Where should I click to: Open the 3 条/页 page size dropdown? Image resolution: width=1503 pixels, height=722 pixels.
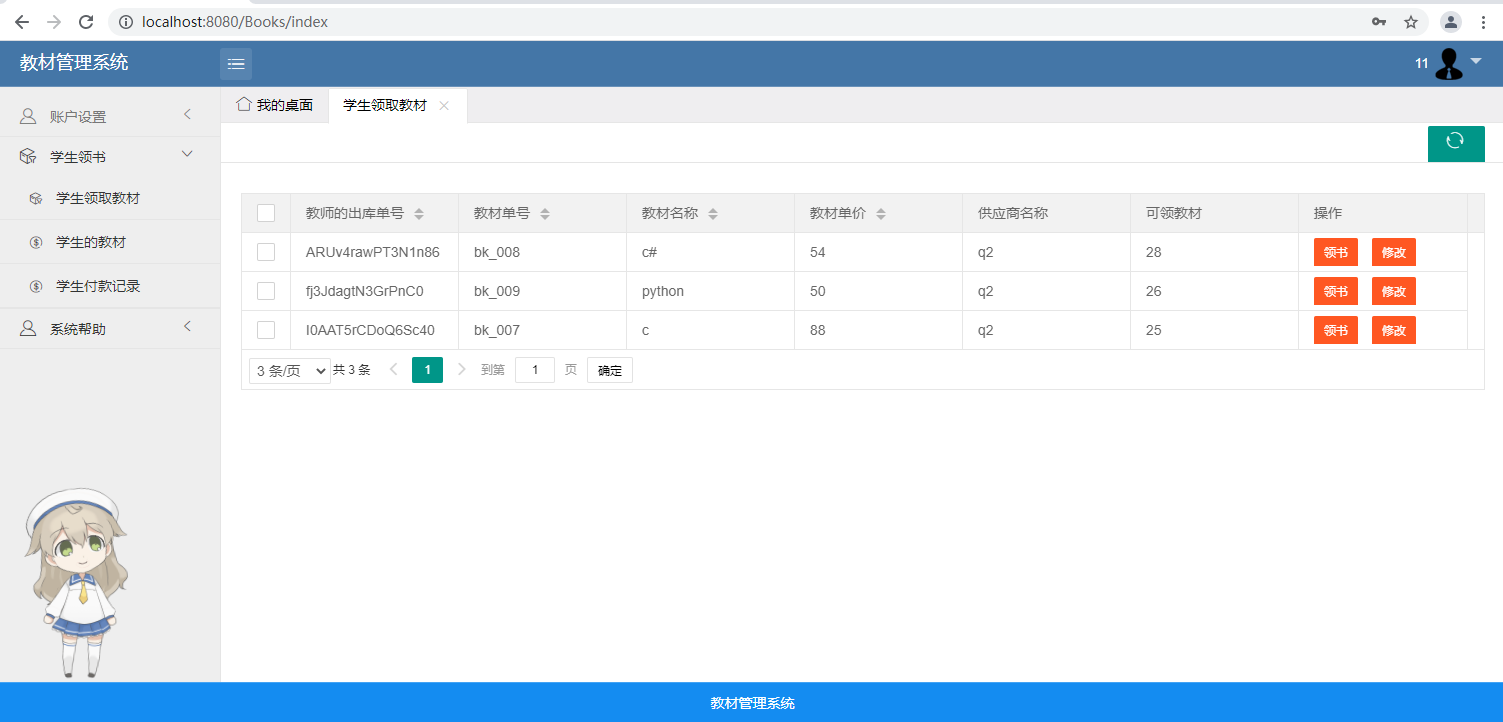coord(290,371)
